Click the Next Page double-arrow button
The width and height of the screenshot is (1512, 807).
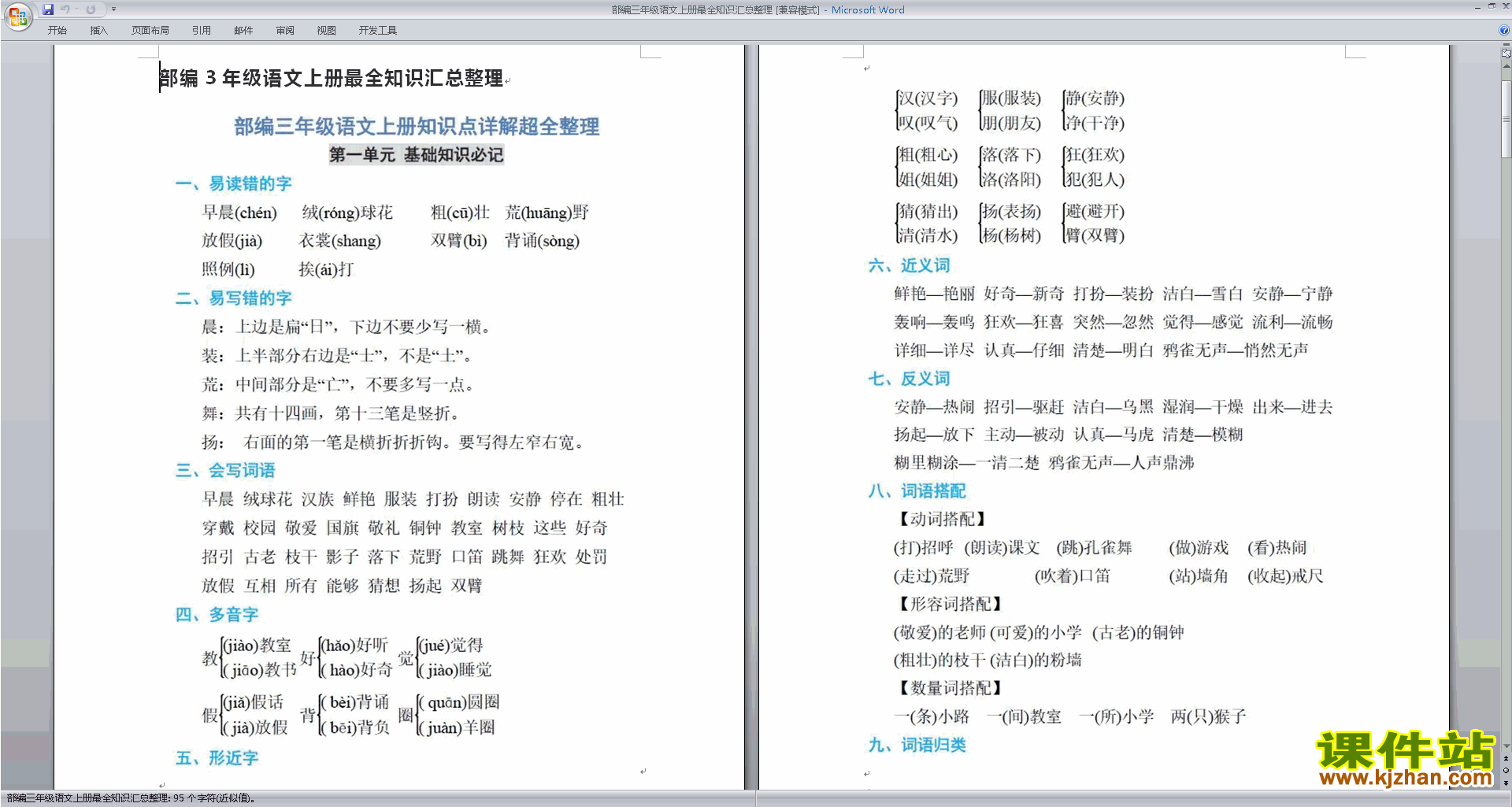click(1506, 783)
